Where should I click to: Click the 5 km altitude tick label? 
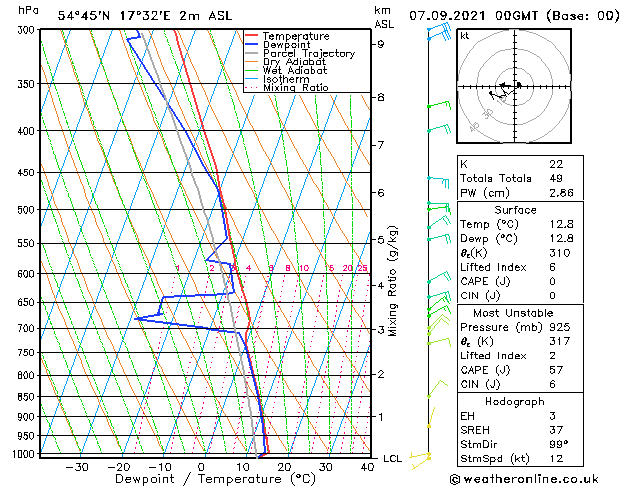381,240
